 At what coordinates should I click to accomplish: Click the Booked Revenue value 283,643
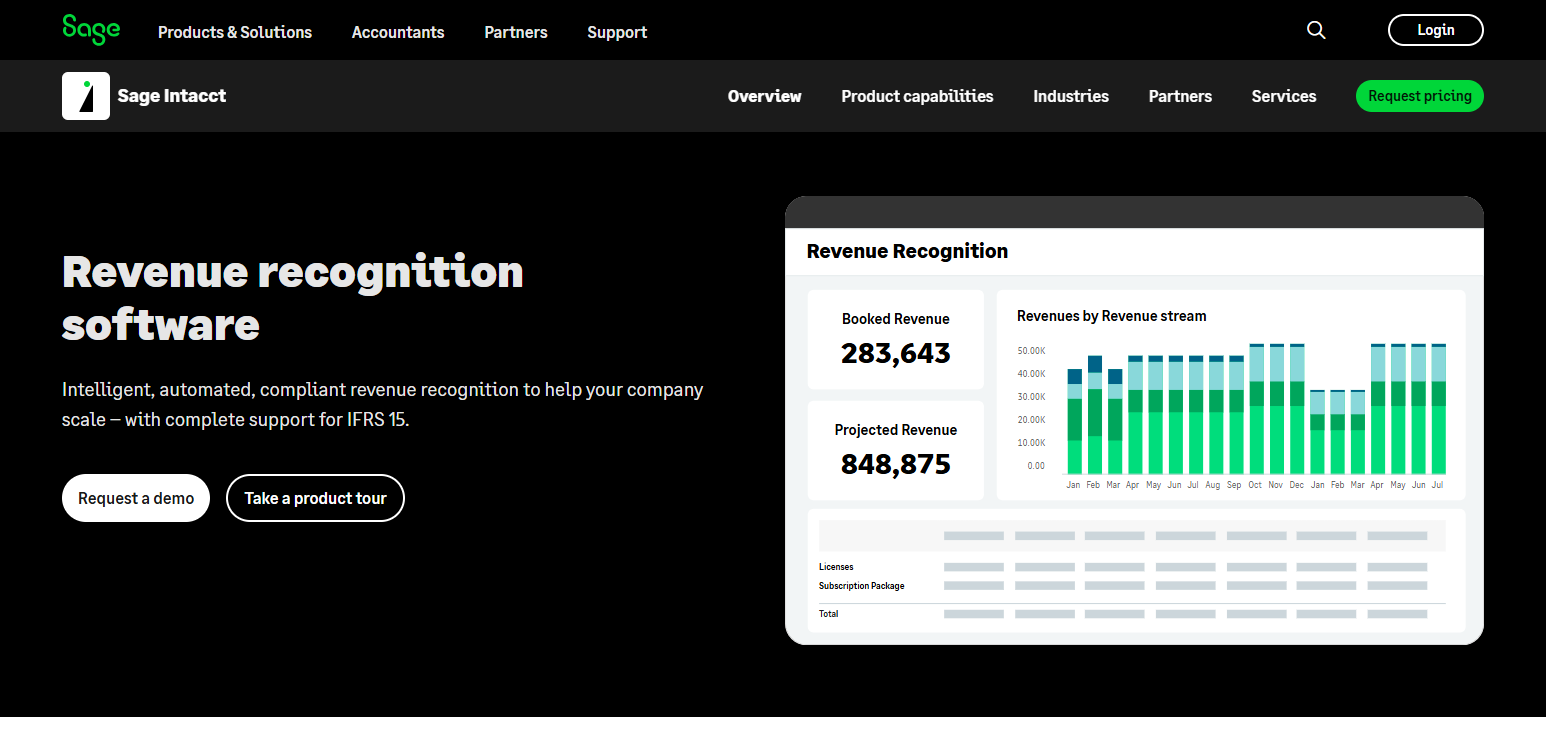[x=896, y=353]
